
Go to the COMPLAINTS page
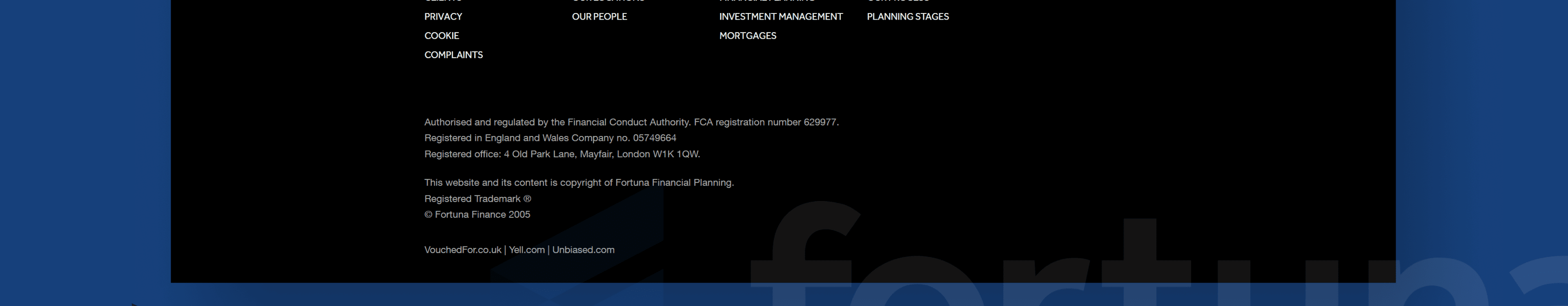(x=453, y=55)
